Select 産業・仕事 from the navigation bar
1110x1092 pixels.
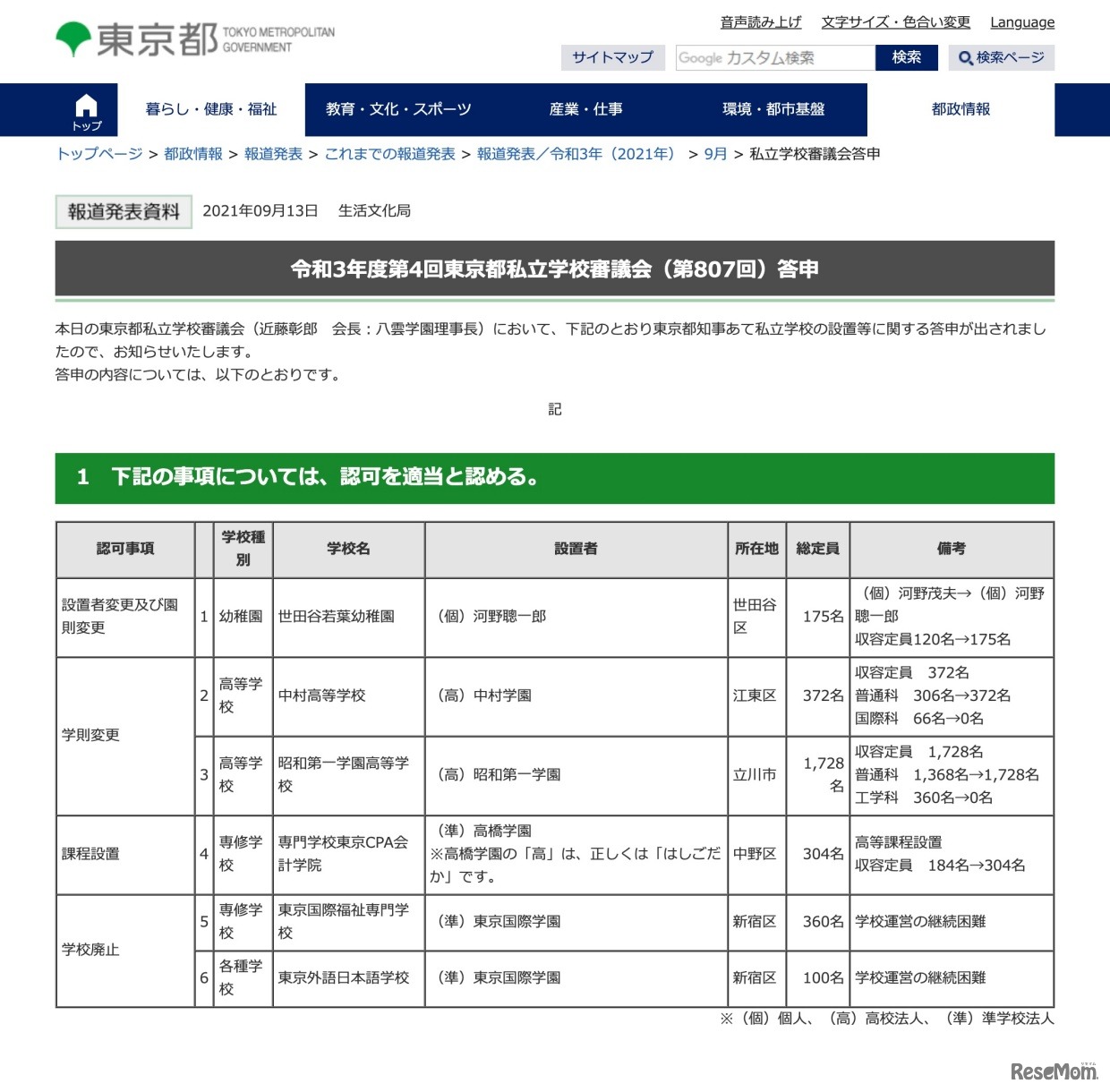pos(586,109)
